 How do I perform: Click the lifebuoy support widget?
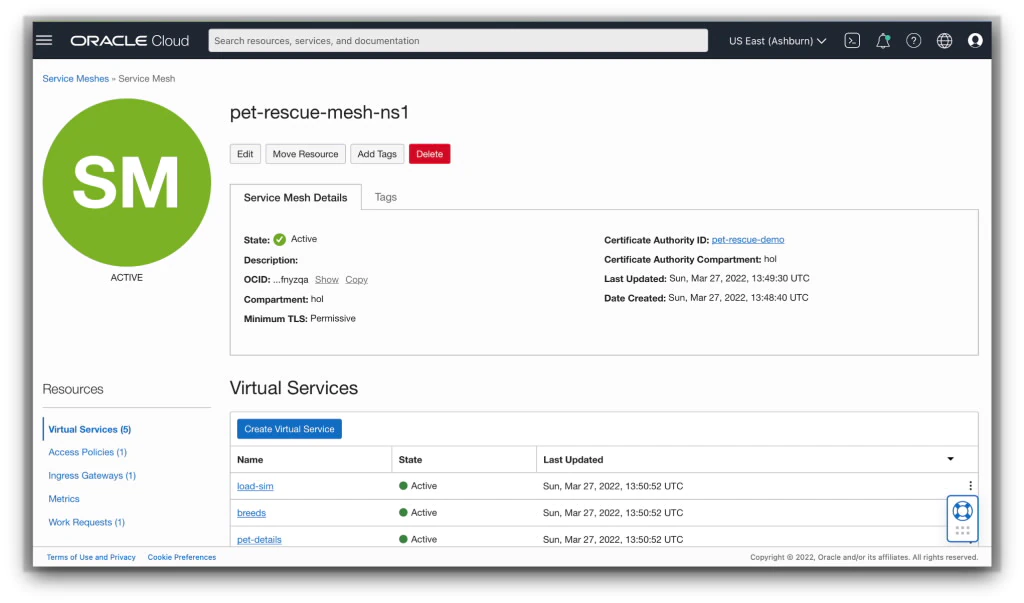[x=963, y=511]
